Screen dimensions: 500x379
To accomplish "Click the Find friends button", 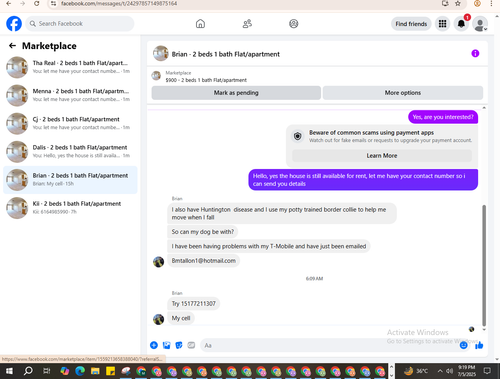I will pyautogui.click(x=411, y=24).
